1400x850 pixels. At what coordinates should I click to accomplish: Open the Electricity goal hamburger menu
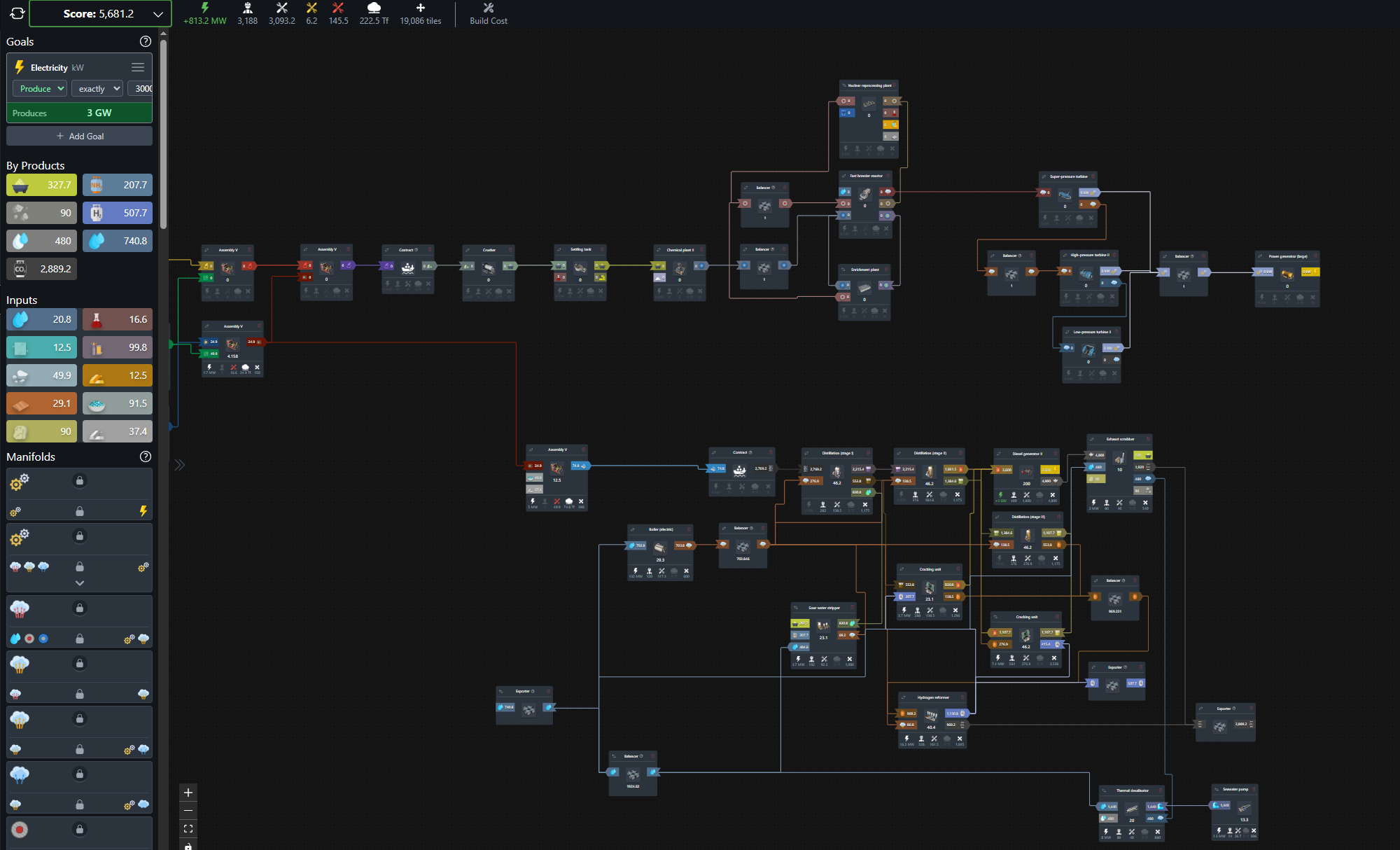pos(138,67)
